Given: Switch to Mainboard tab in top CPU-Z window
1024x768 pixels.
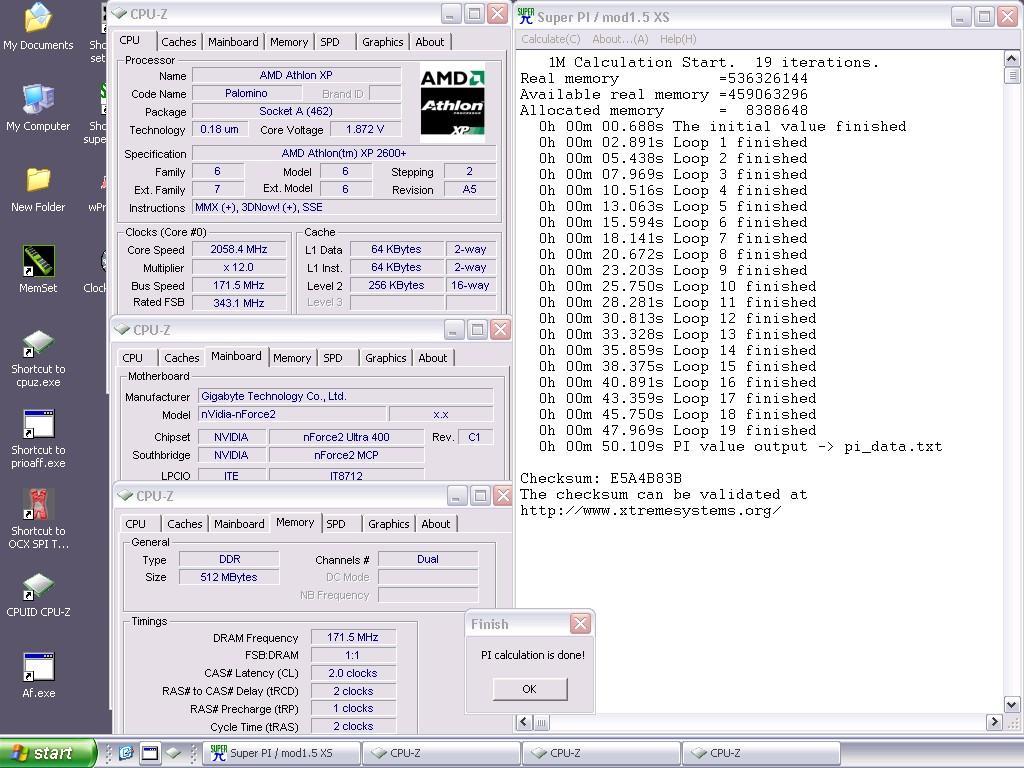Looking at the screenshot, I should pyautogui.click(x=233, y=42).
